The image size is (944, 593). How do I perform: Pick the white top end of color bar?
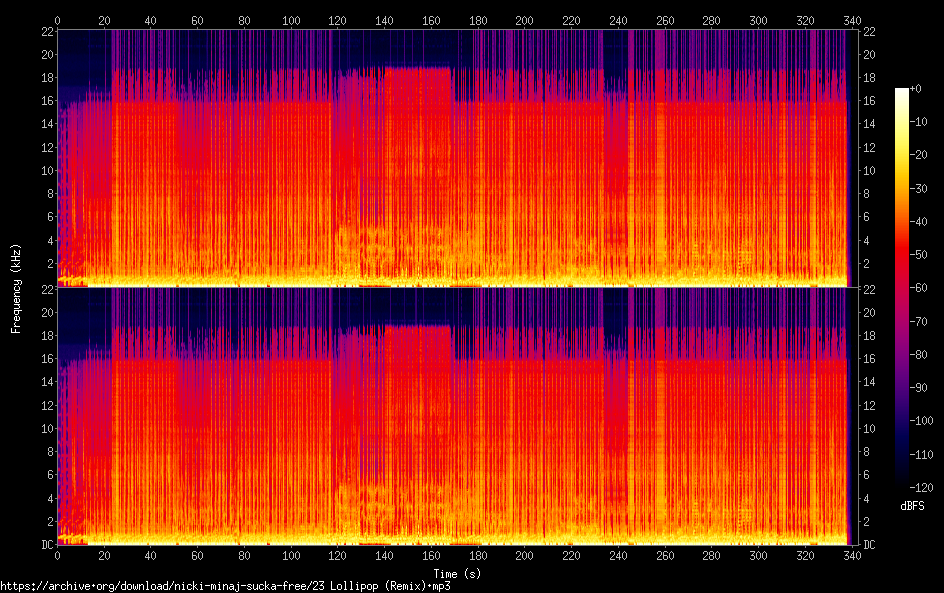tap(902, 91)
